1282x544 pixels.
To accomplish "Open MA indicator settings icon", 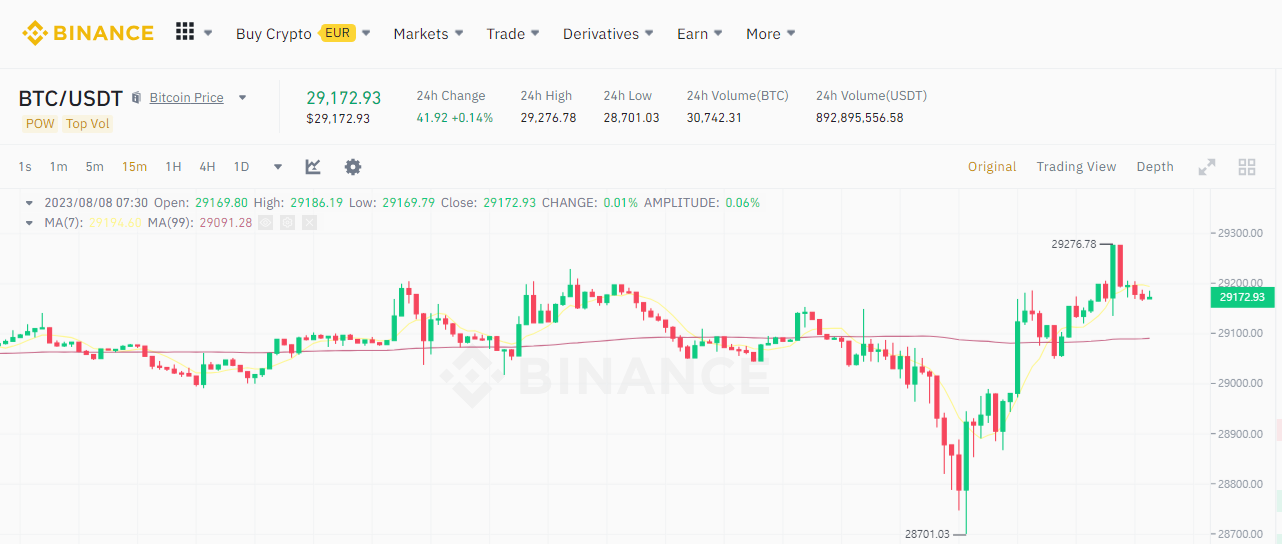I will [x=287, y=222].
